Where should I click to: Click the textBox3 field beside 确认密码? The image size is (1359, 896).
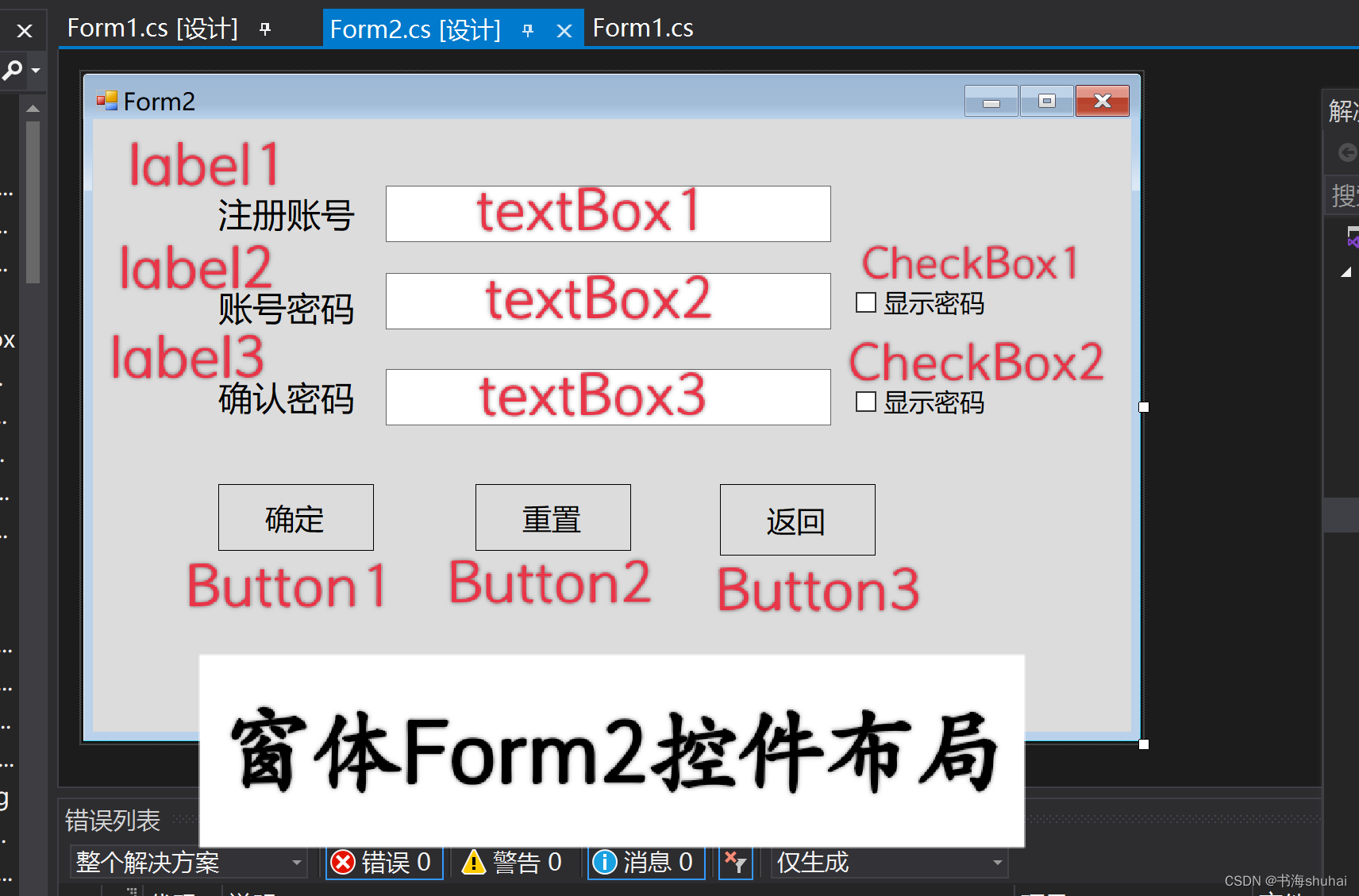click(608, 397)
